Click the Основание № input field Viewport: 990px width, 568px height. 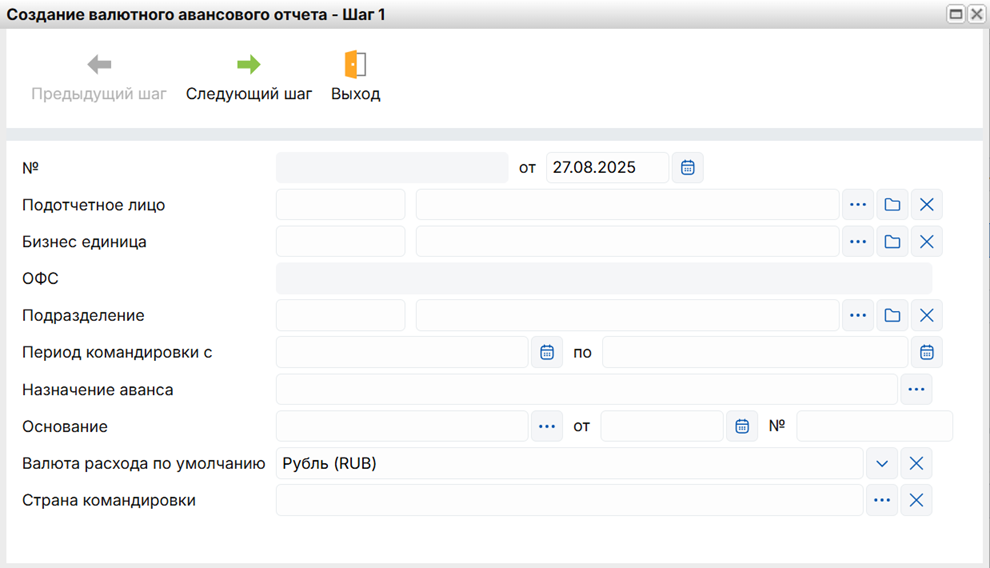(874, 427)
